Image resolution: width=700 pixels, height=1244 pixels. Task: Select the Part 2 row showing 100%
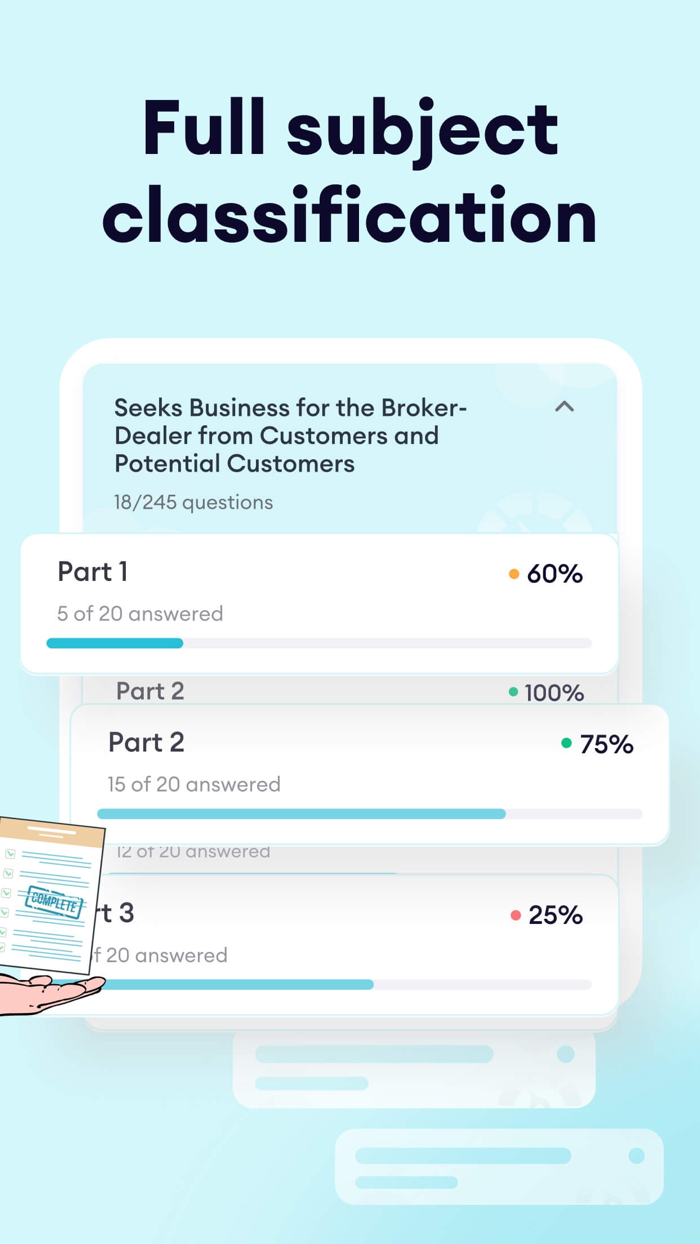300,692
